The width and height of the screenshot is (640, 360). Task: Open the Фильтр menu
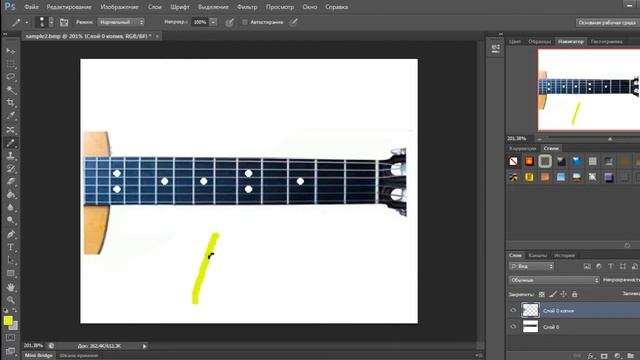247,7
